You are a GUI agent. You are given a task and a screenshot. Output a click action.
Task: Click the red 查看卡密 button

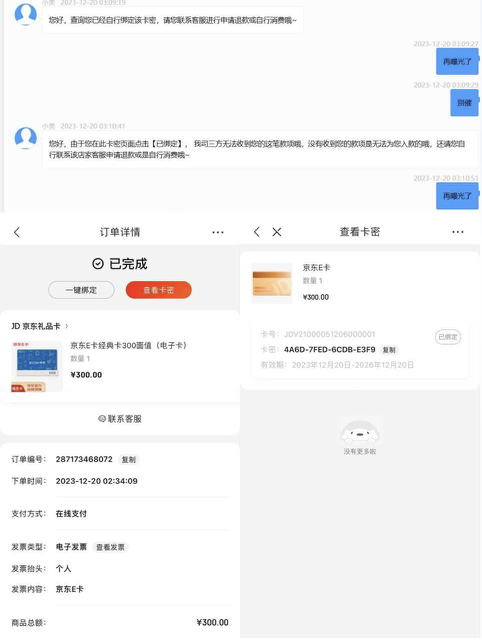point(158,290)
